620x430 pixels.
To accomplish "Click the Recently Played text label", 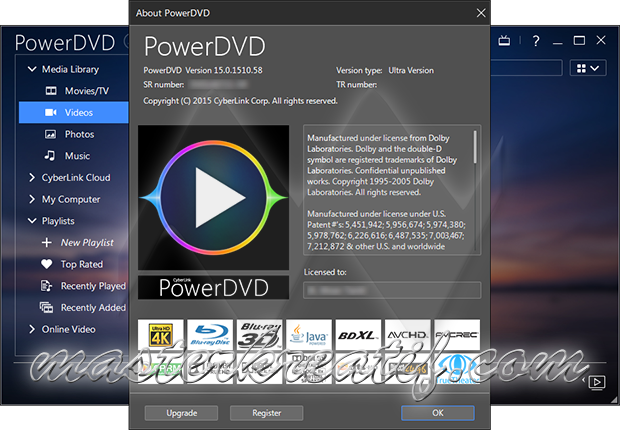I will click(93, 286).
